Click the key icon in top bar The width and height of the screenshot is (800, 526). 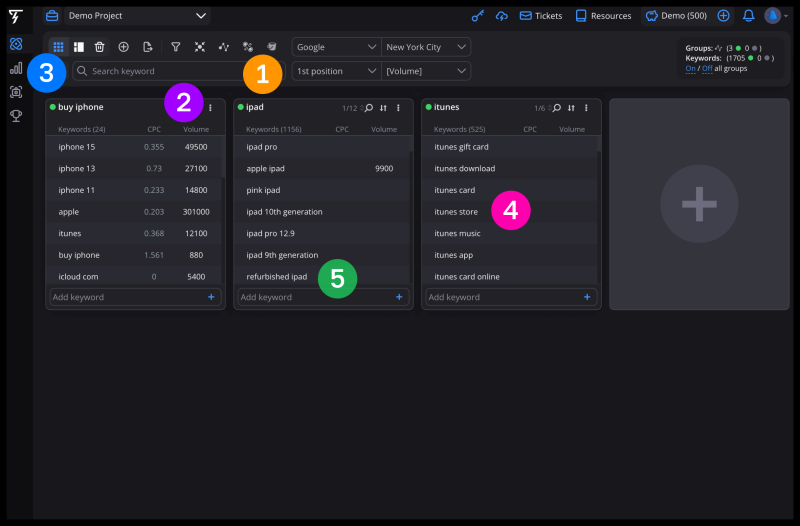pyautogui.click(x=478, y=16)
